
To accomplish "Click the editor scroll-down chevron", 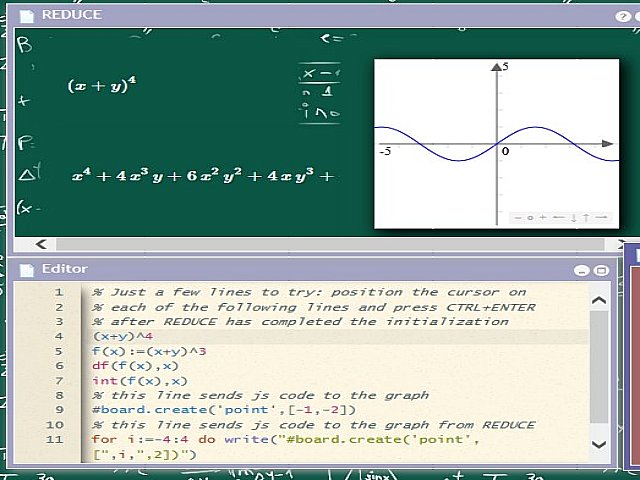I will [599, 444].
